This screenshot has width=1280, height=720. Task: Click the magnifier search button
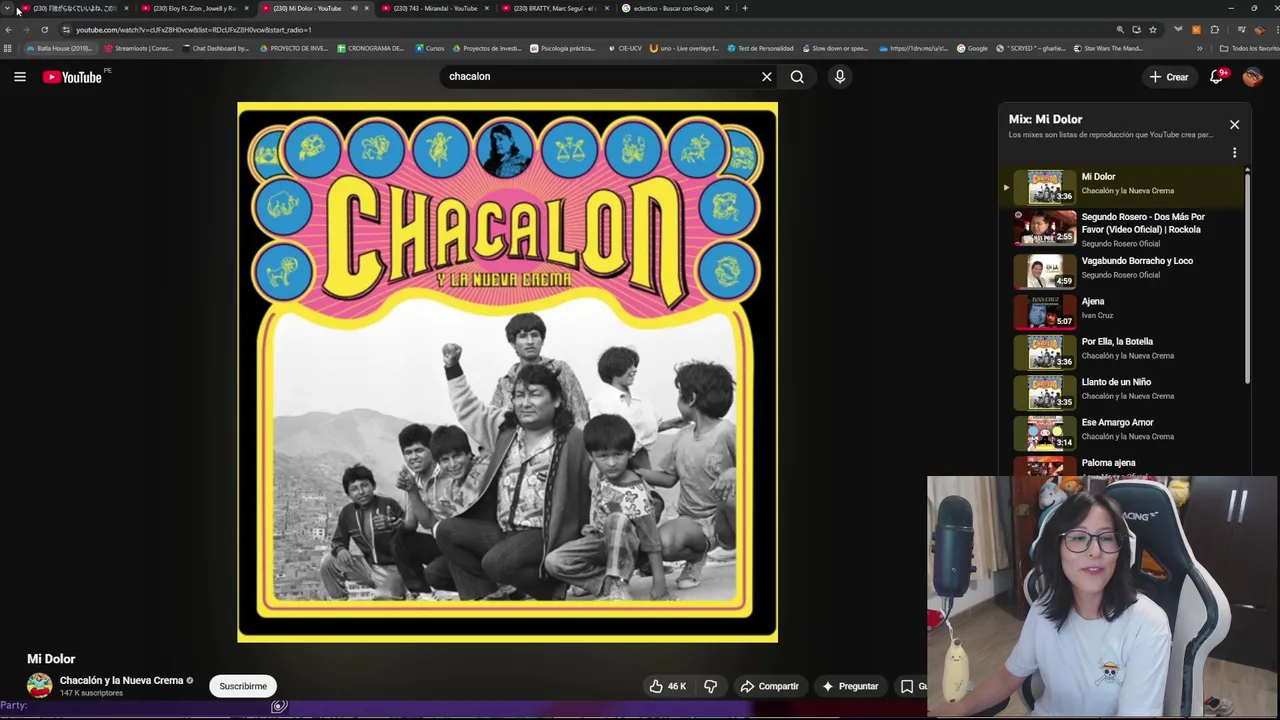point(797,77)
